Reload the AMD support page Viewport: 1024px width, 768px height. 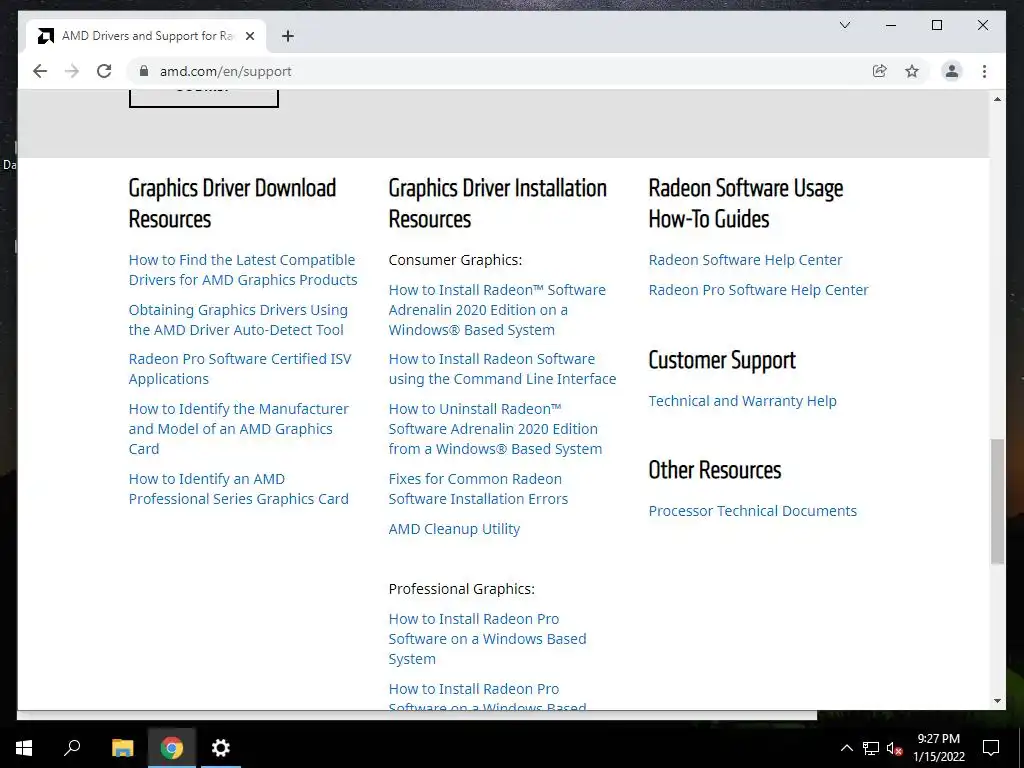tap(104, 71)
